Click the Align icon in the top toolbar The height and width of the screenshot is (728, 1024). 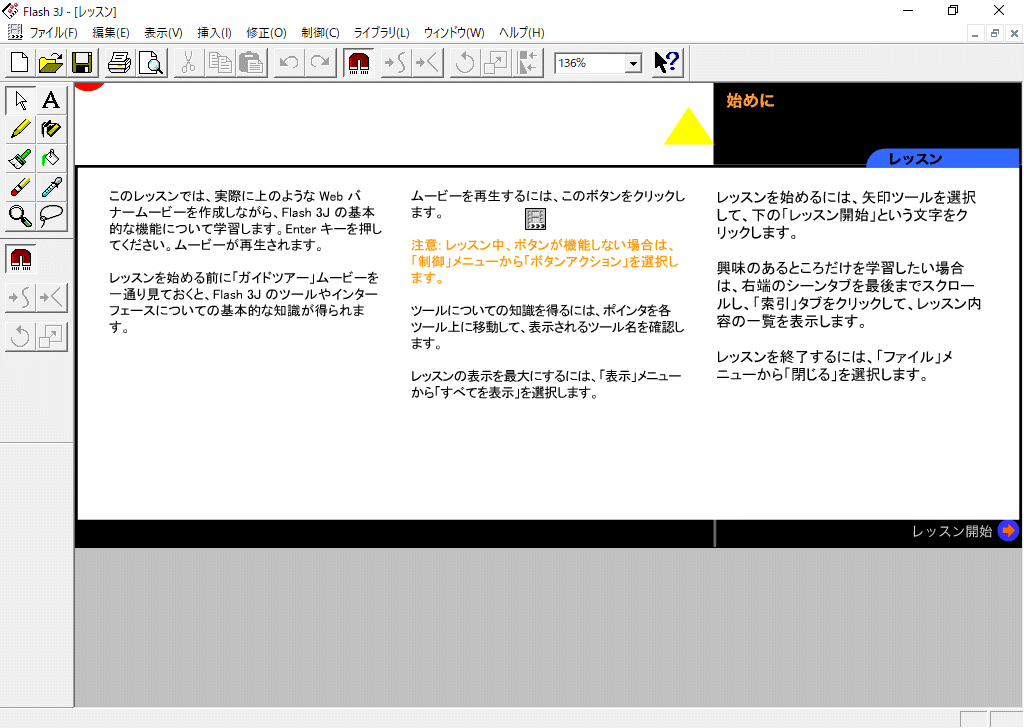pyautogui.click(x=528, y=63)
